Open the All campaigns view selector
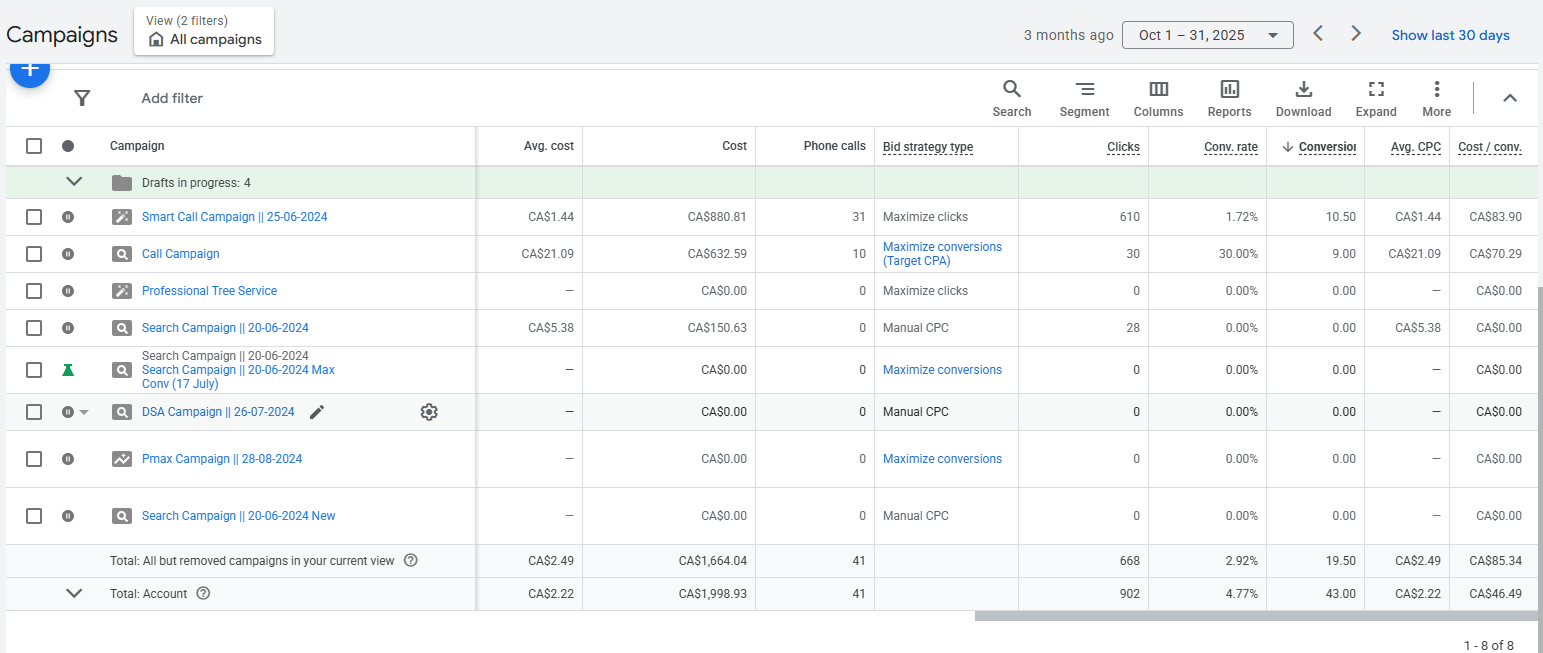 tap(204, 32)
